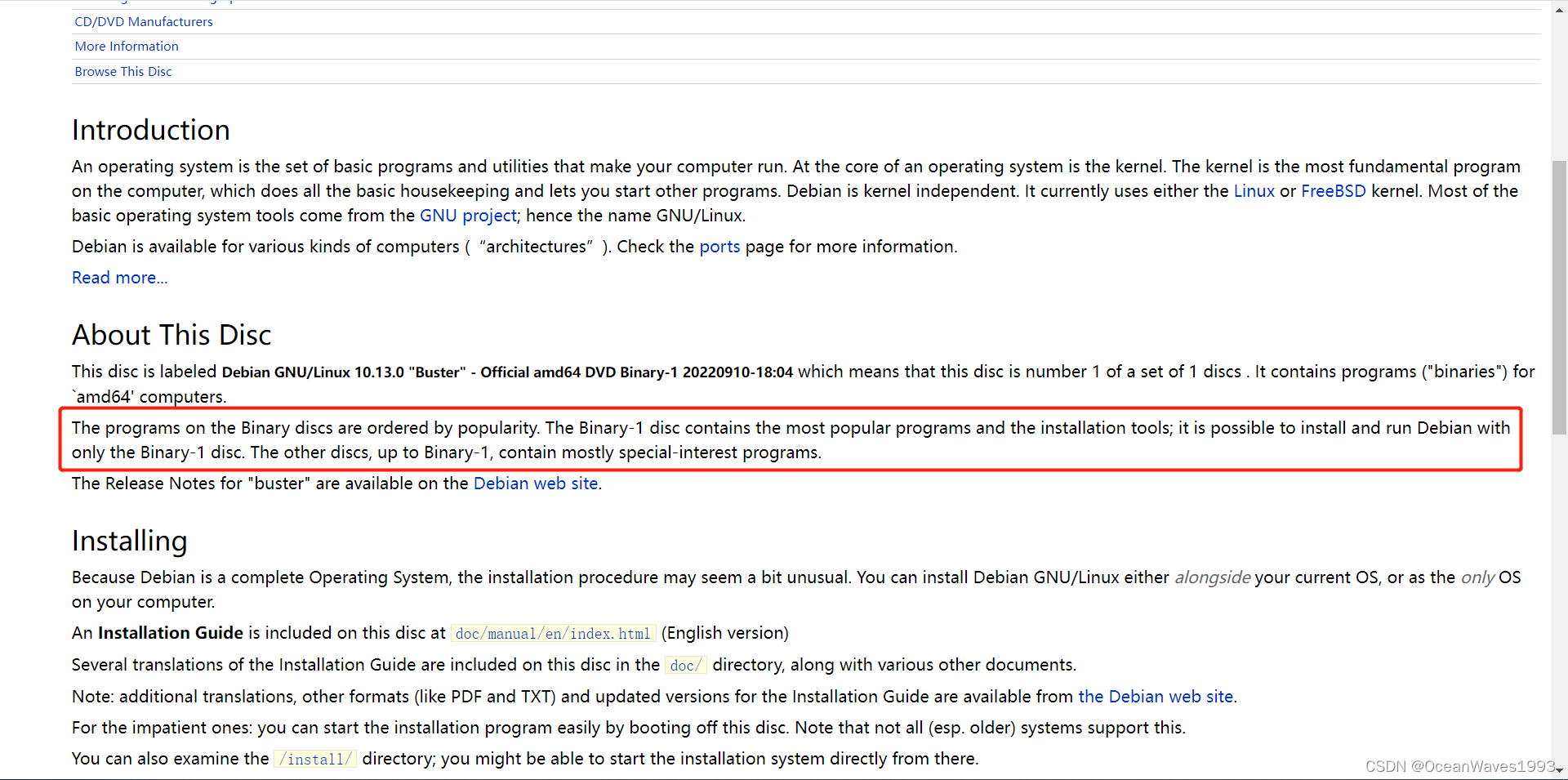Click the scrollbar down arrow
This screenshot has height=780, width=1568.
point(1559,771)
